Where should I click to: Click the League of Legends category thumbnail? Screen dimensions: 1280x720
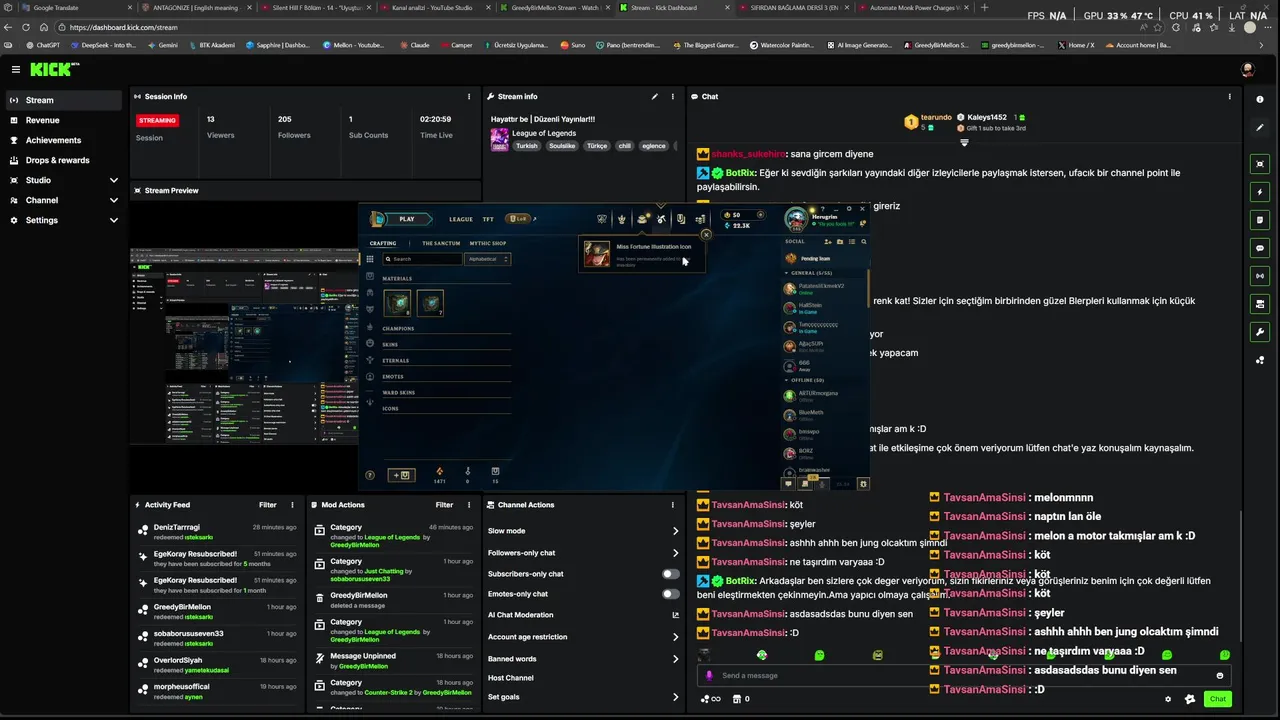pyautogui.click(x=499, y=139)
